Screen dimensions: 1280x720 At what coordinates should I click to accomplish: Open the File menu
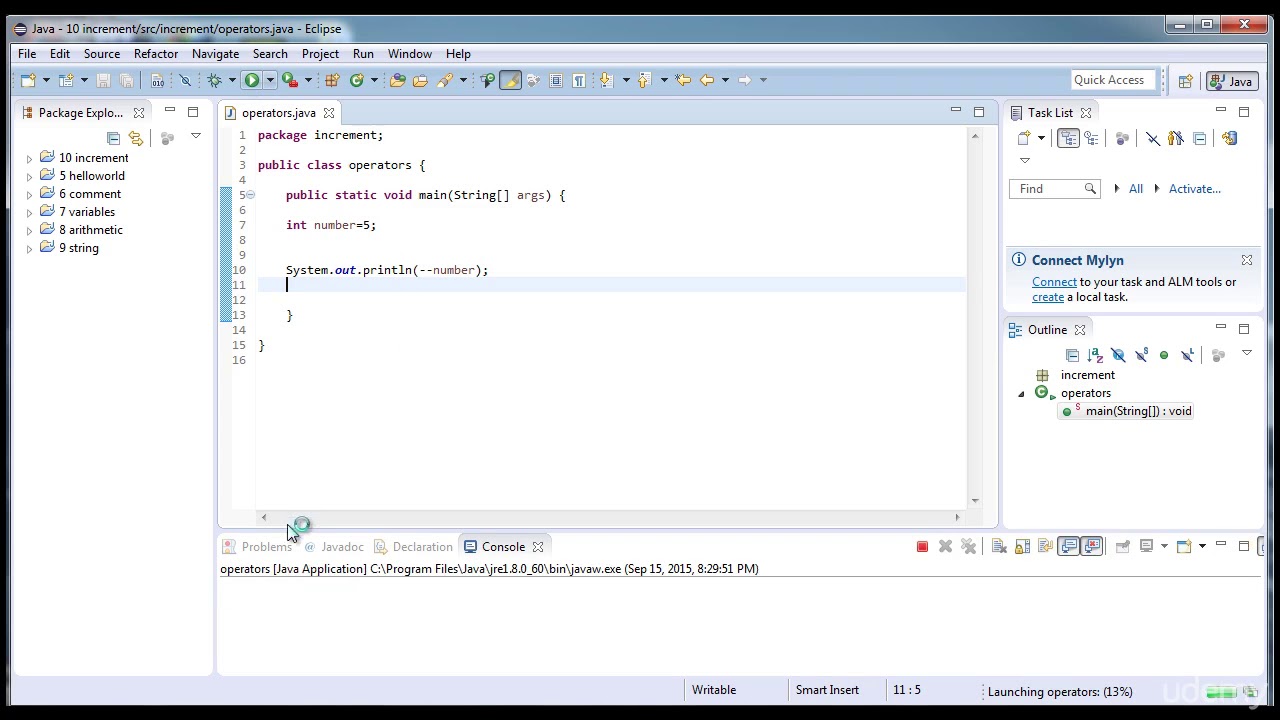pos(27,54)
